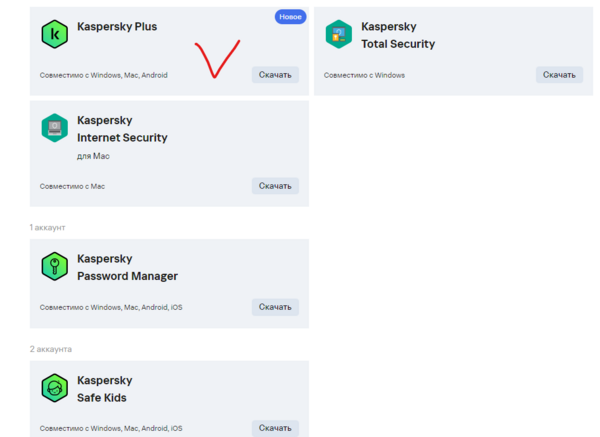Click the Kaspersky Plus green hexagon icon
The width and height of the screenshot is (600, 437).
click(x=54, y=34)
